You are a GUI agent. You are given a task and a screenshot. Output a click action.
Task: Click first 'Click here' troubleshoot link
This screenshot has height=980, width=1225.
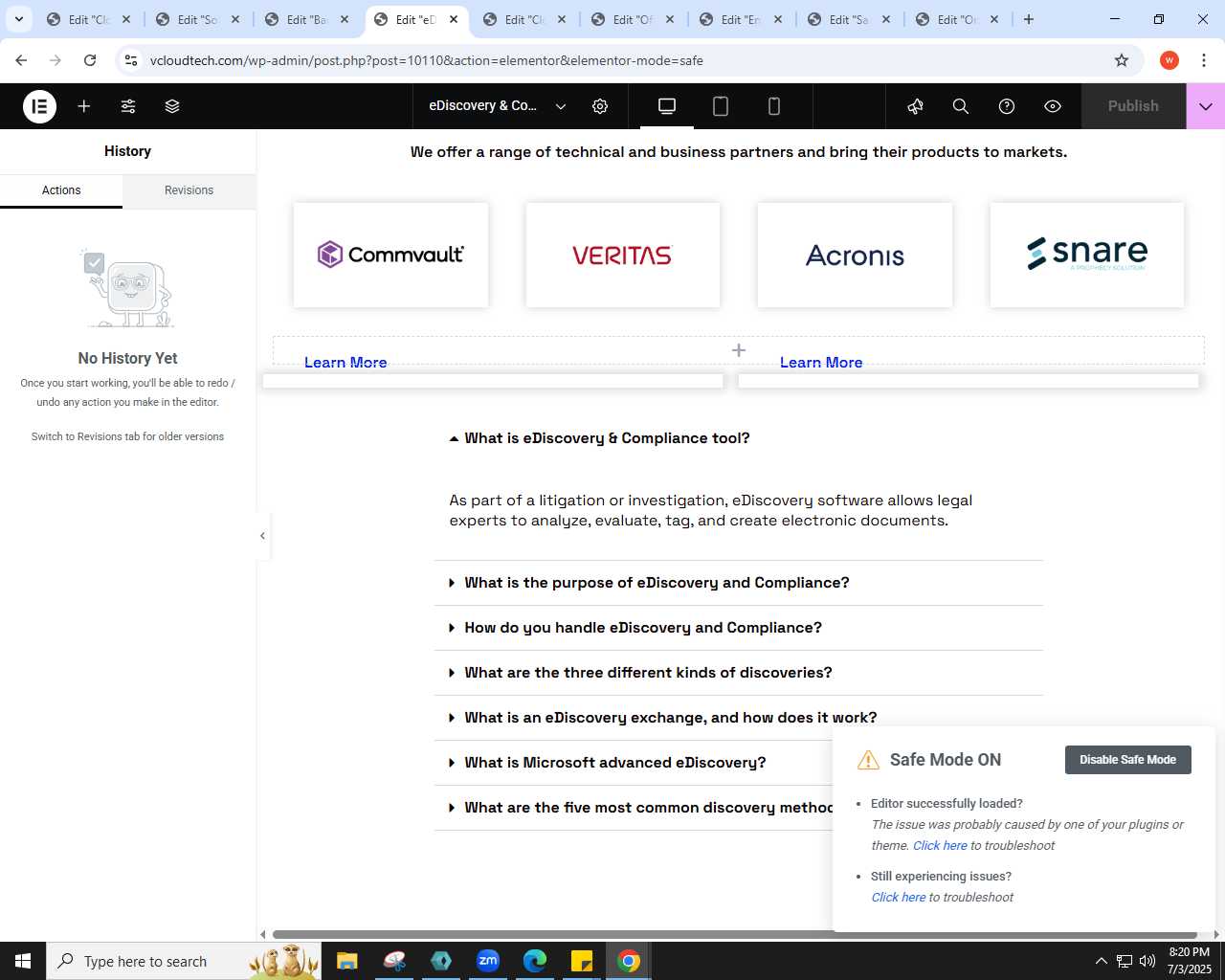[x=940, y=846]
